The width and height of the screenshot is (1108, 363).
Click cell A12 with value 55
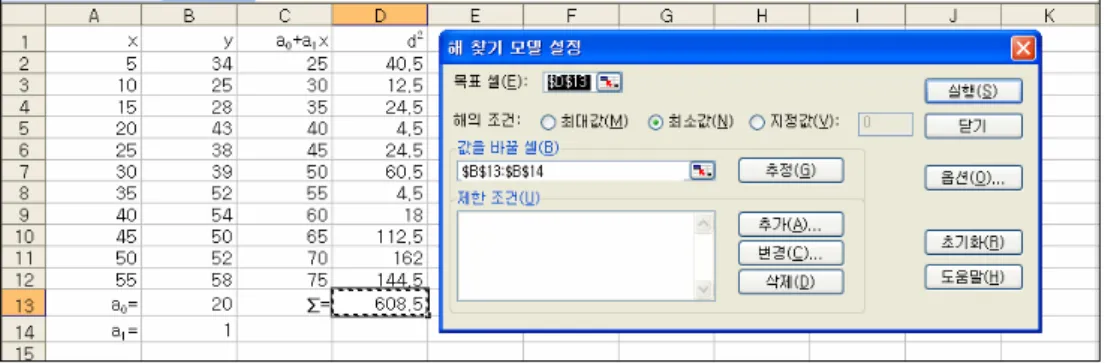(x=93, y=280)
